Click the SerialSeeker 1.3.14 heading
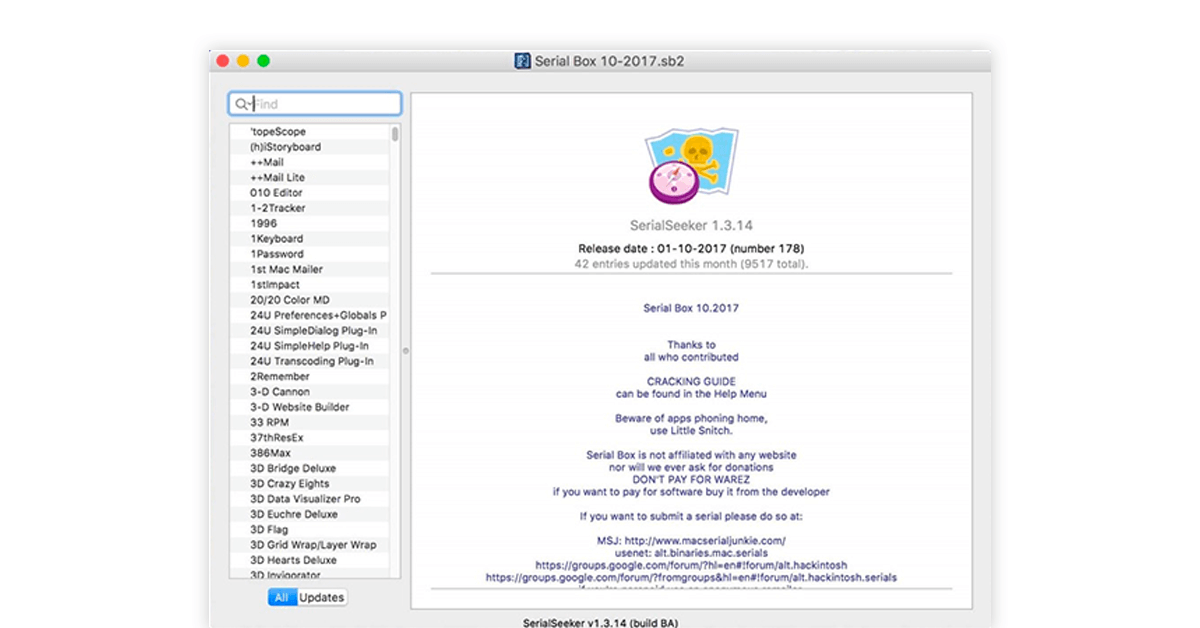The height and width of the screenshot is (628, 1200). (x=691, y=227)
